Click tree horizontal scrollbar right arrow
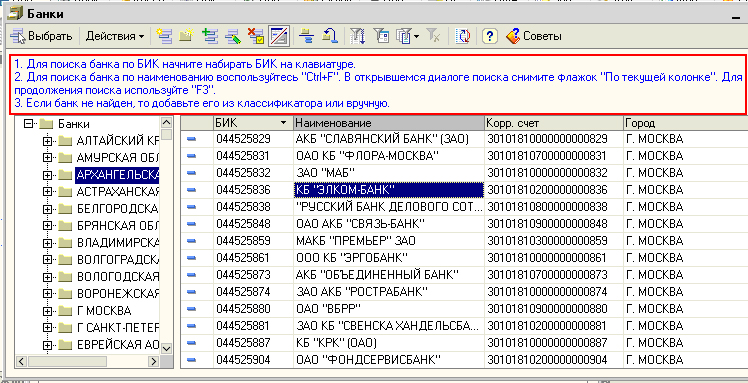Viewport: 748px width, 383px height. tap(154, 362)
